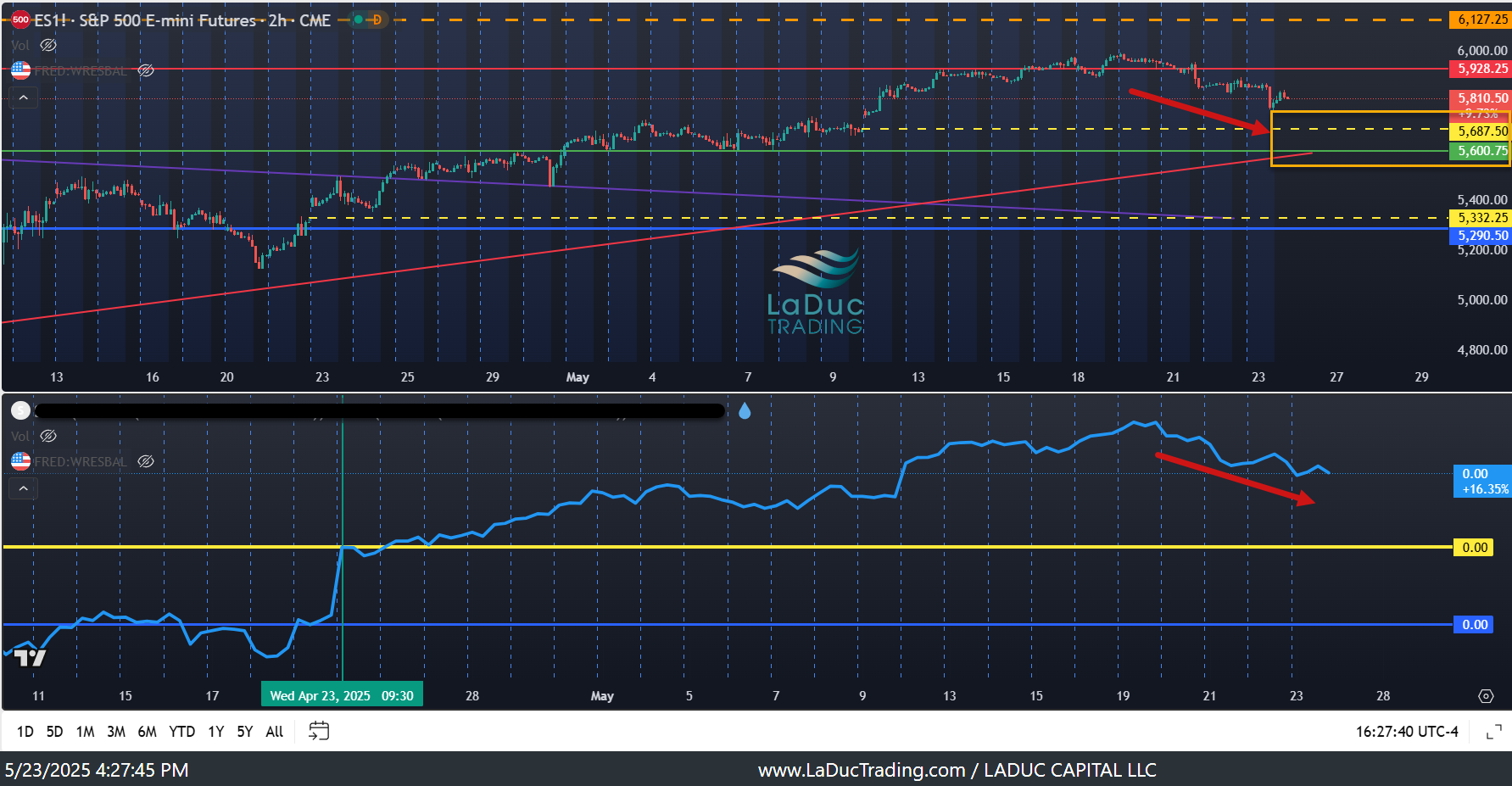This screenshot has width=1512, height=786.
Task: Open the www.LaDucTrading.com footer link
Action: click(862, 770)
